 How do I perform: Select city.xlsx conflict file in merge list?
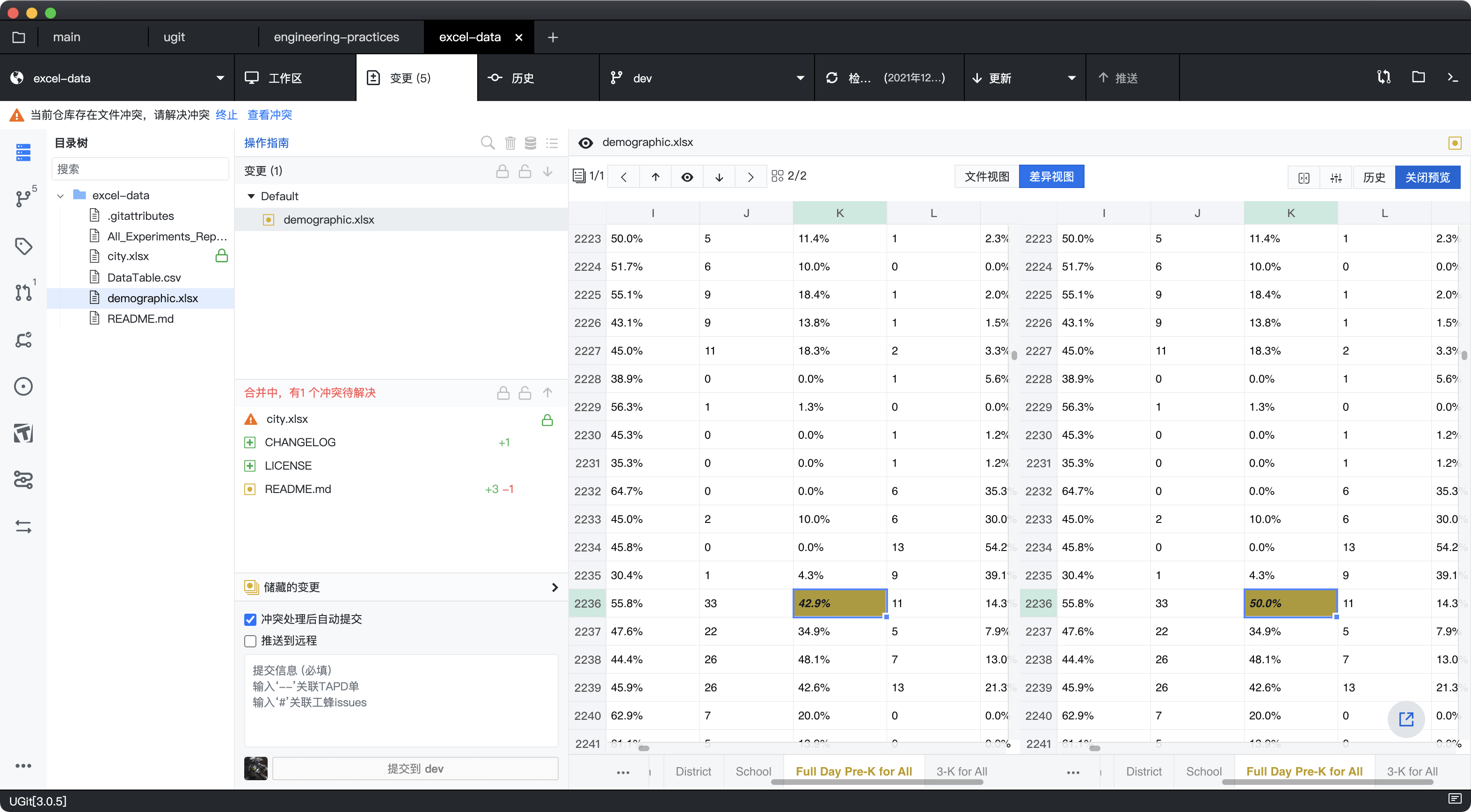(401, 419)
